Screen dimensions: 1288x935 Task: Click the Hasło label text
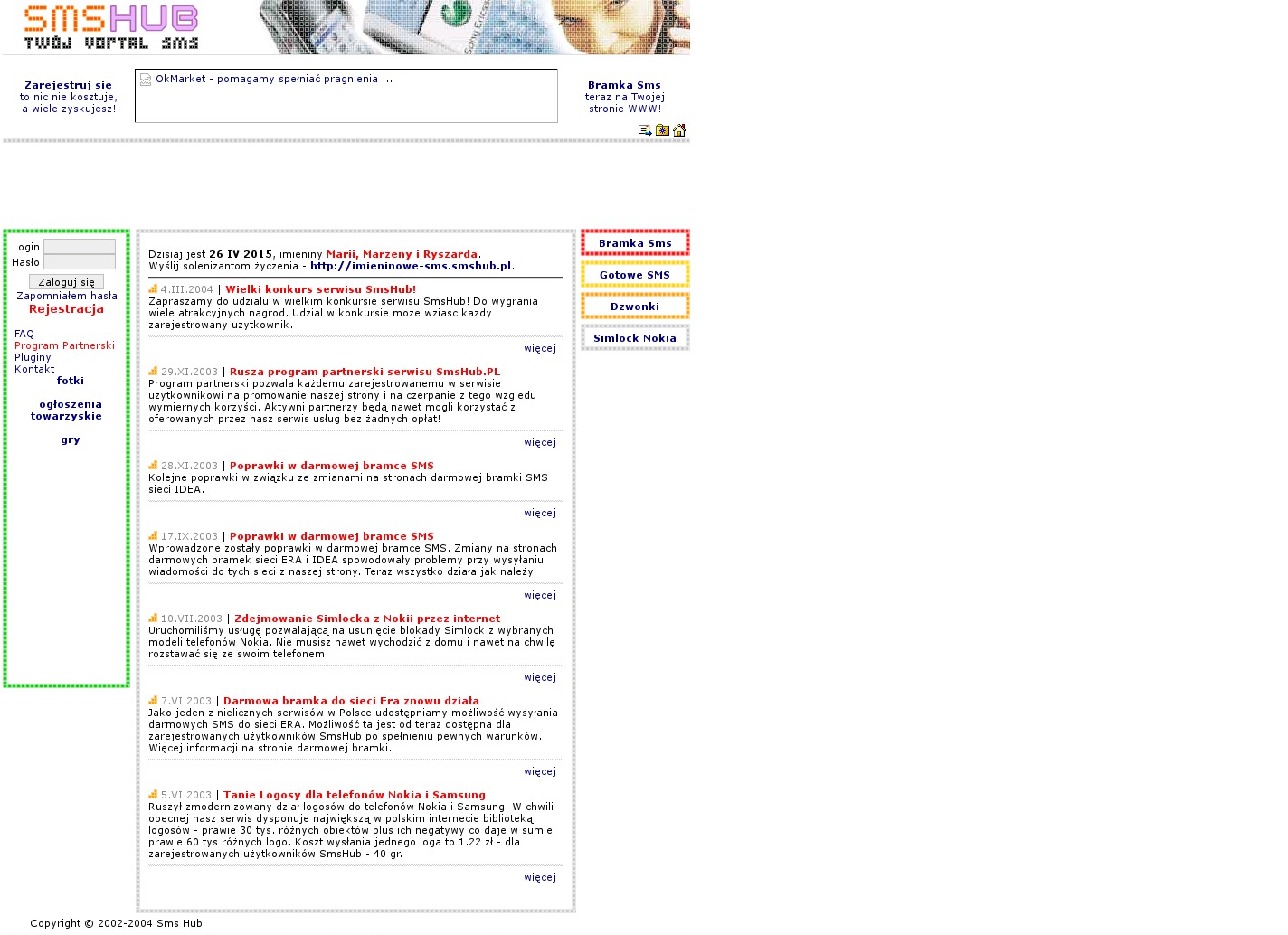coord(25,262)
